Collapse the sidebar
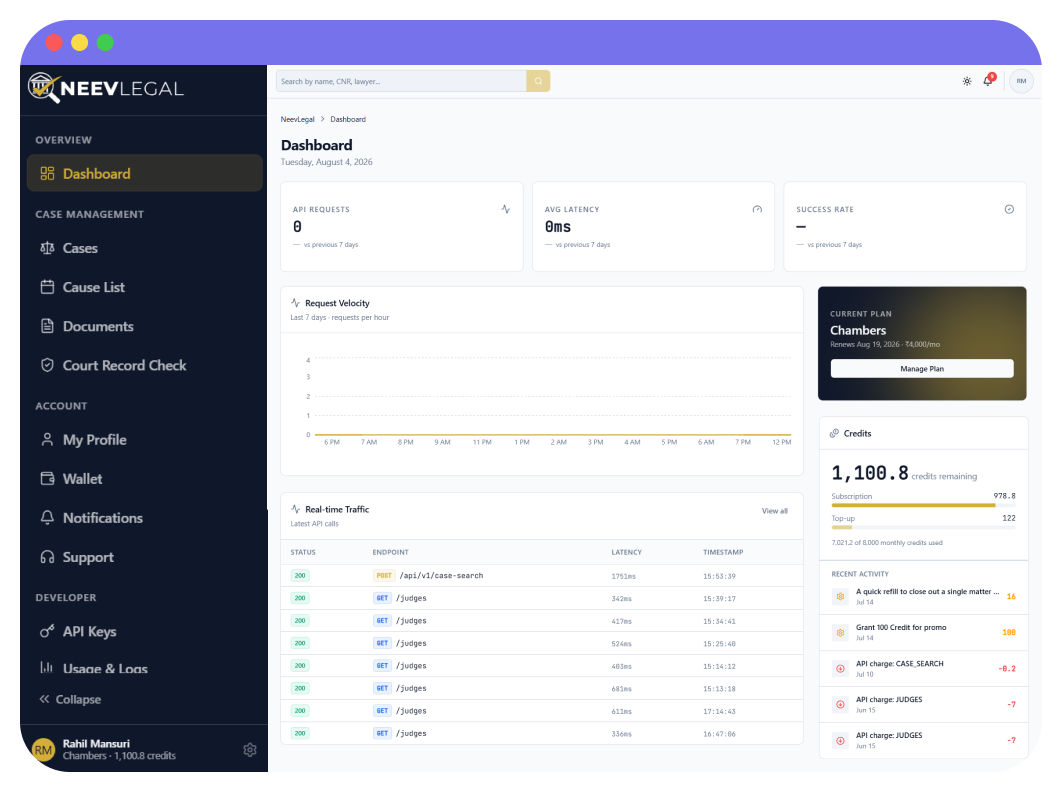1062x792 pixels. click(70, 699)
